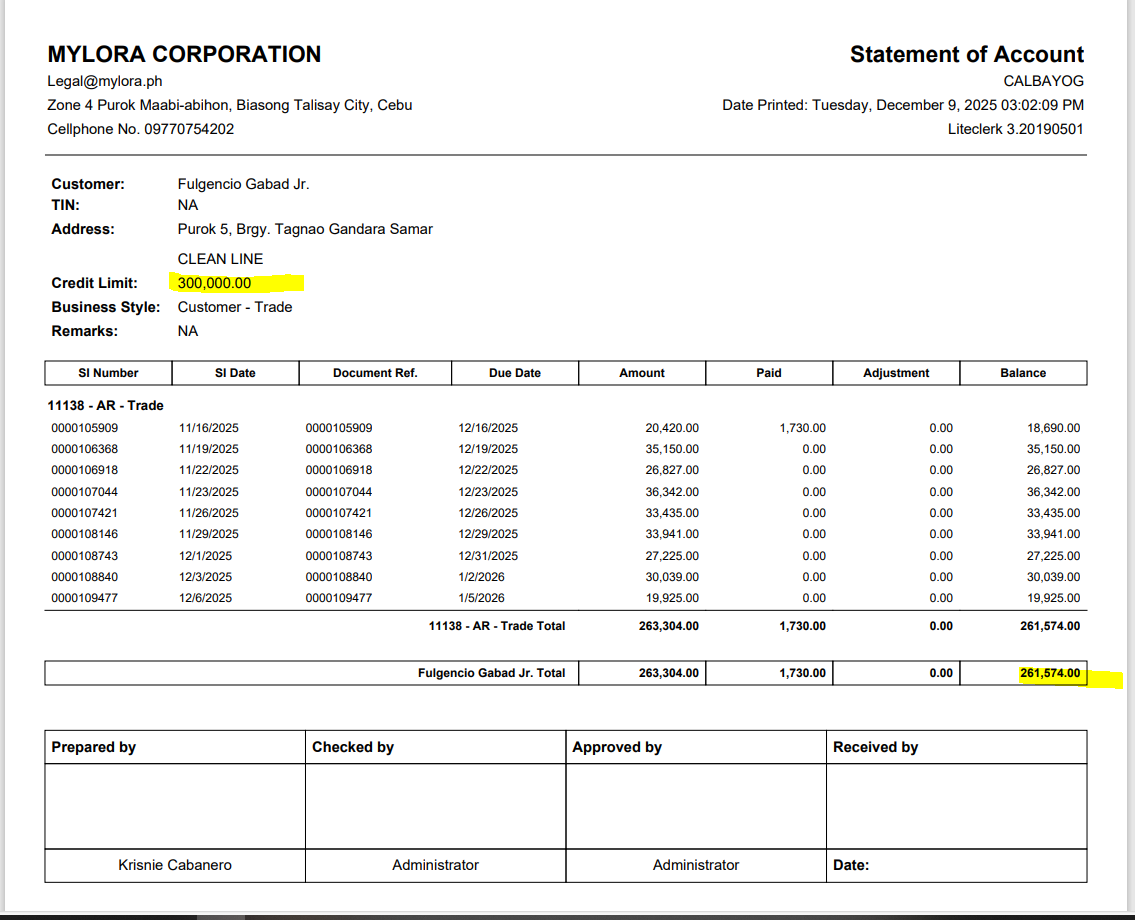Click the Legal@mylora.ph email address
This screenshot has width=1135, height=920.
click(x=105, y=81)
